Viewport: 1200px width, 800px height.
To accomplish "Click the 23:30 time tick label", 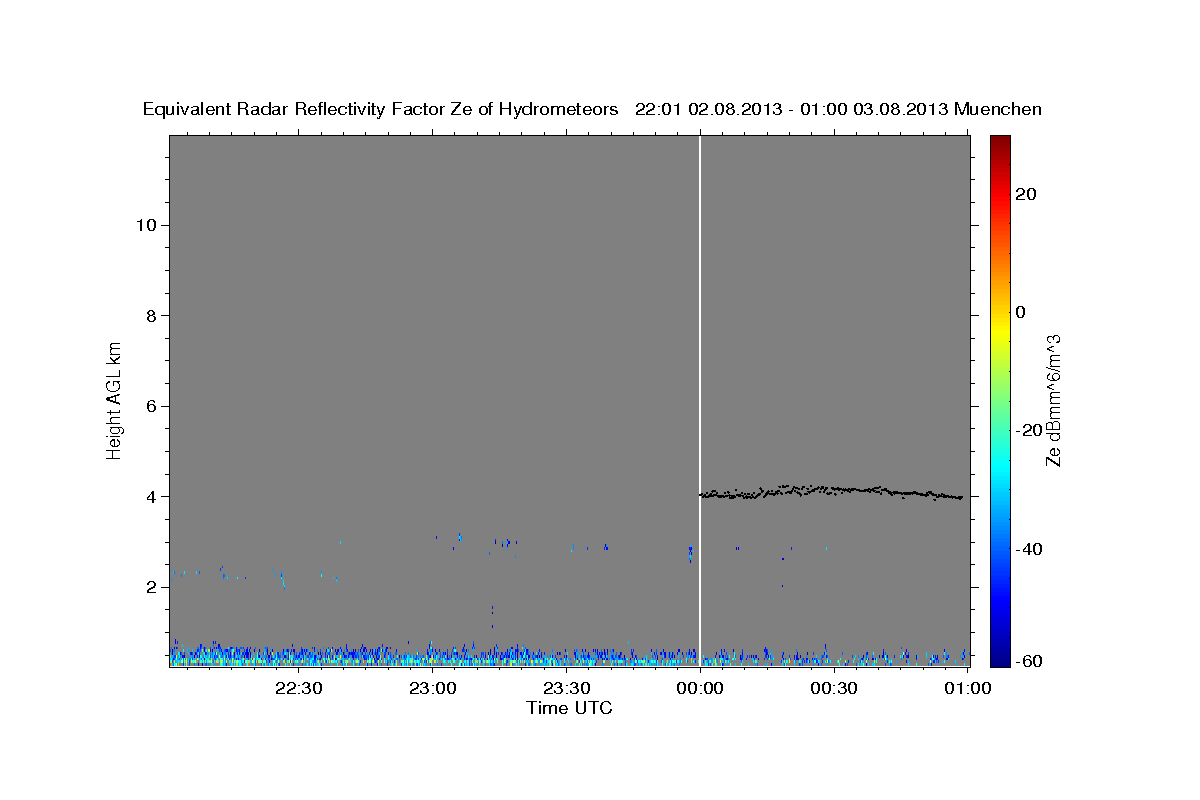I will coord(566,689).
